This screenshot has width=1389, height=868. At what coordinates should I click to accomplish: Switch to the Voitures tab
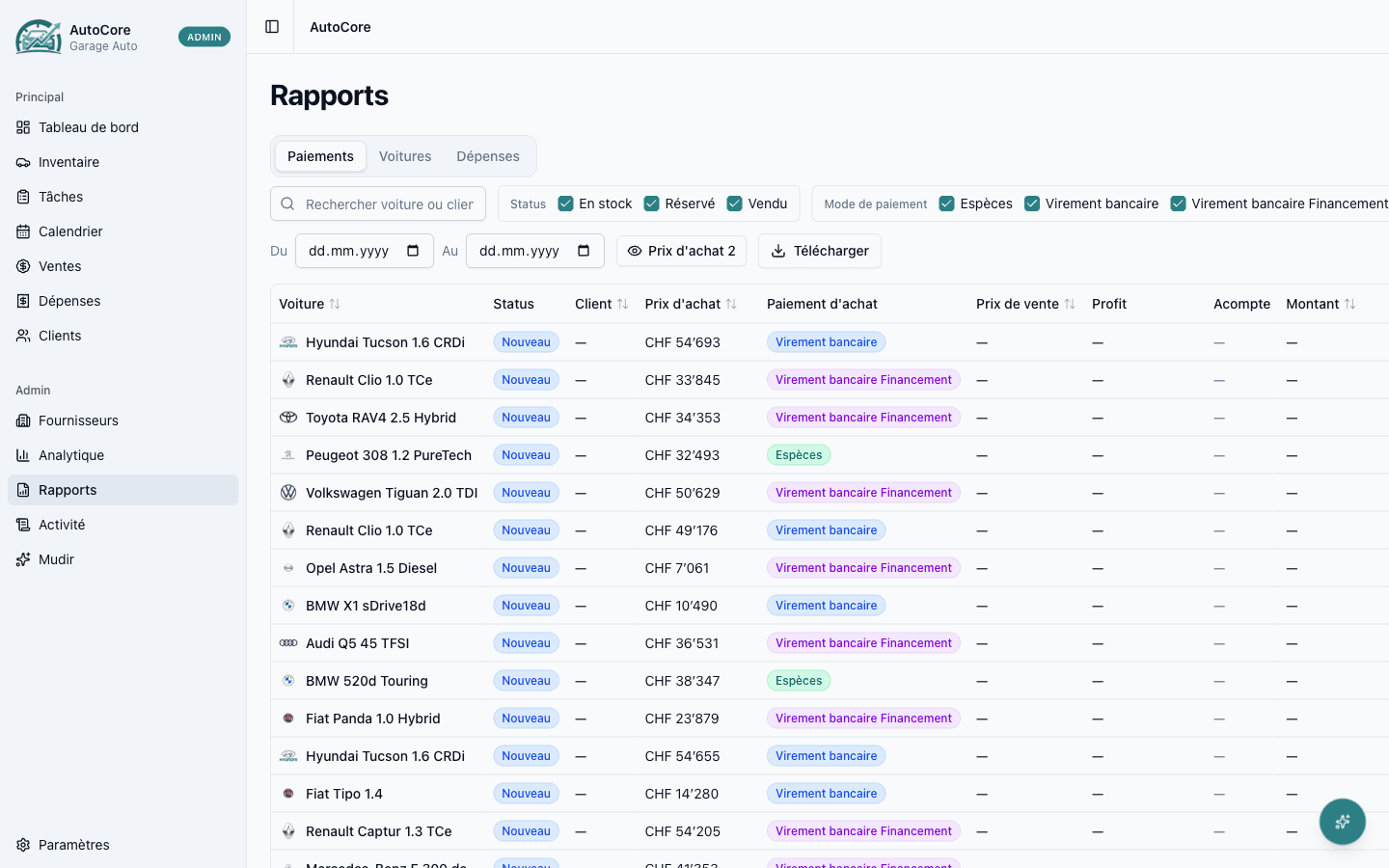405,156
